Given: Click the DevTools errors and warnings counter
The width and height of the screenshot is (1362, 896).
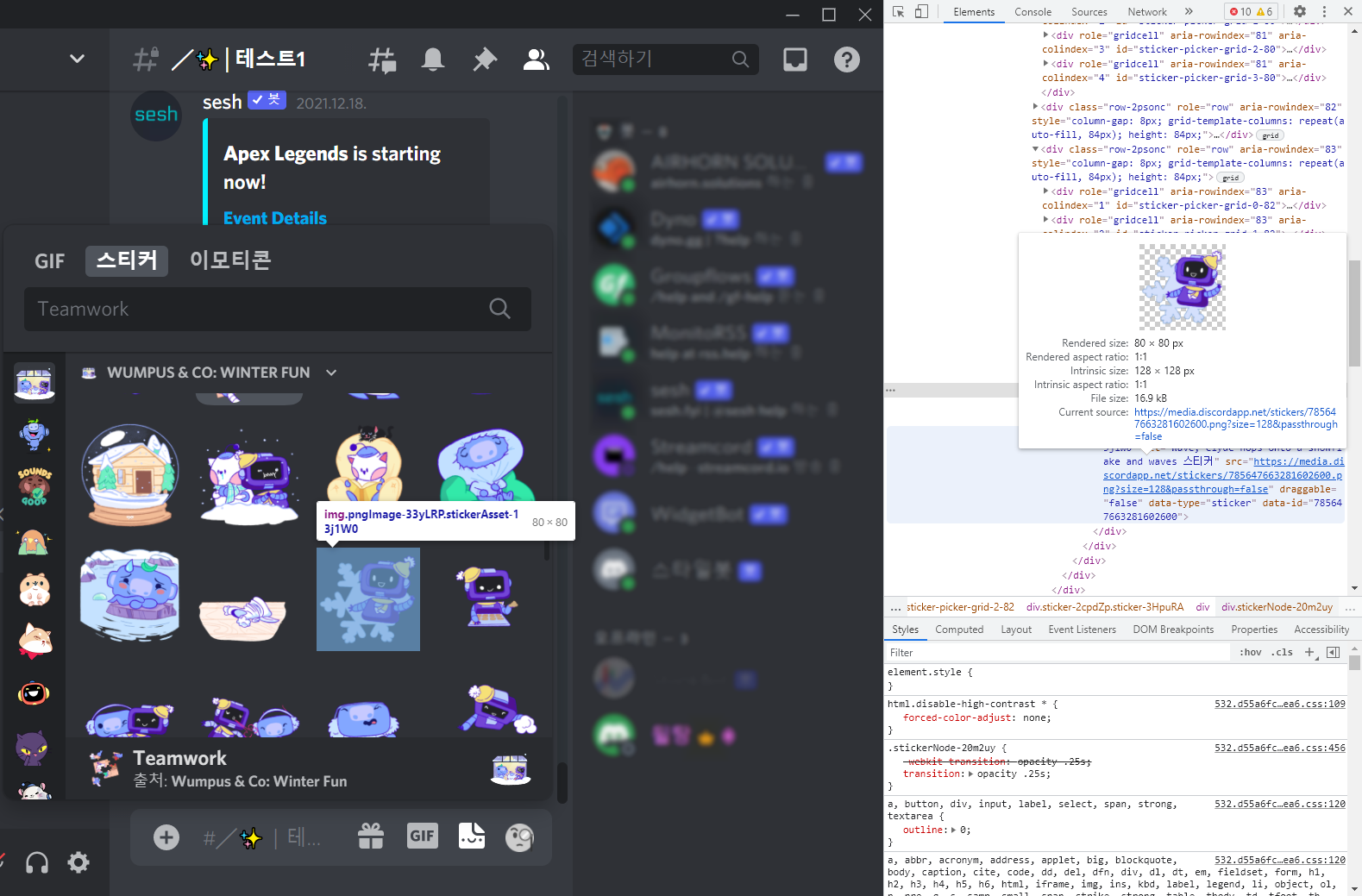Looking at the screenshot, I should [x=1251, y=11].
